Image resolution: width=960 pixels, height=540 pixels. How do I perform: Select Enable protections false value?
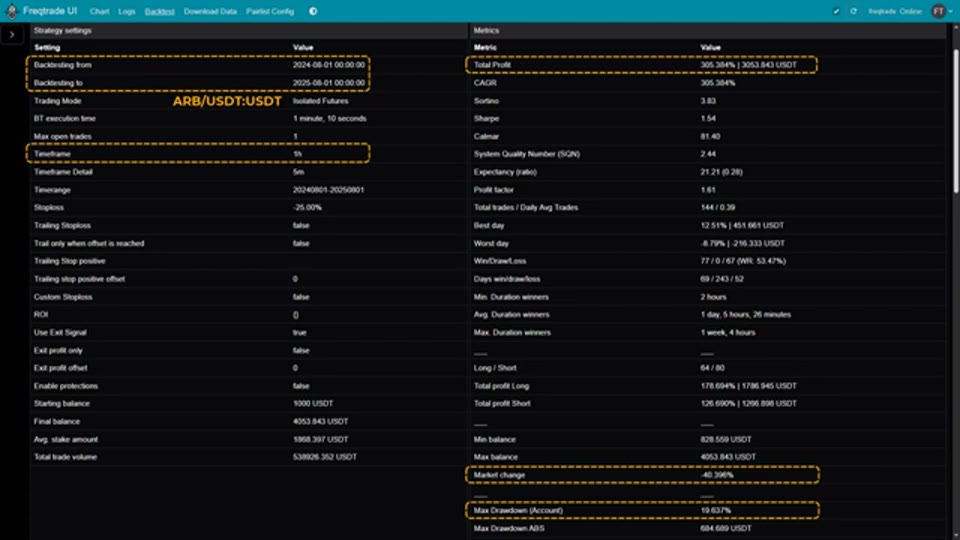tap(301, 386)
